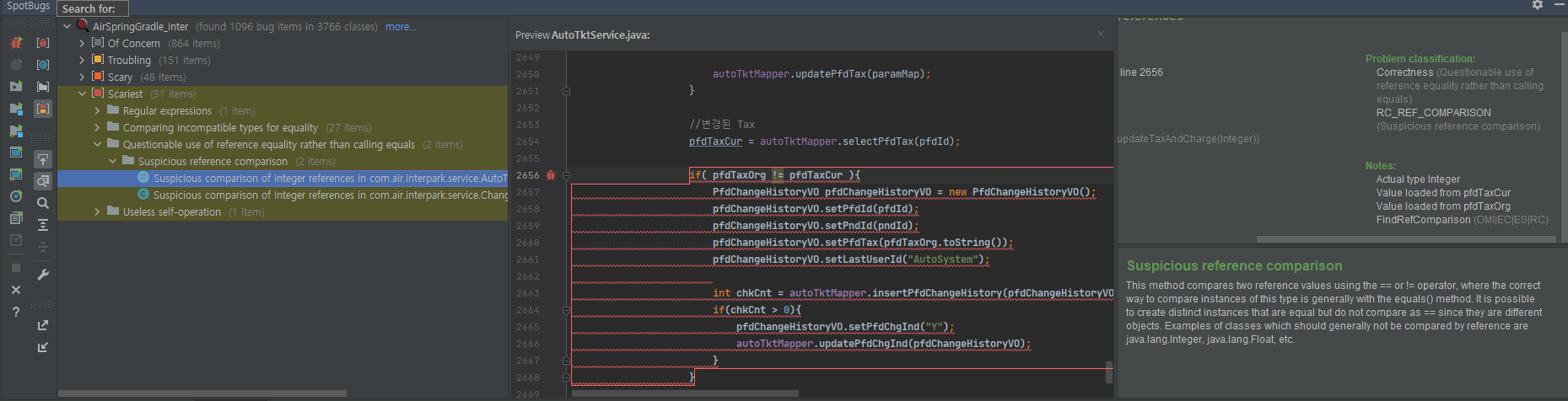
Task: Expand the Of Concern group
Action: (x=82, y=43)
